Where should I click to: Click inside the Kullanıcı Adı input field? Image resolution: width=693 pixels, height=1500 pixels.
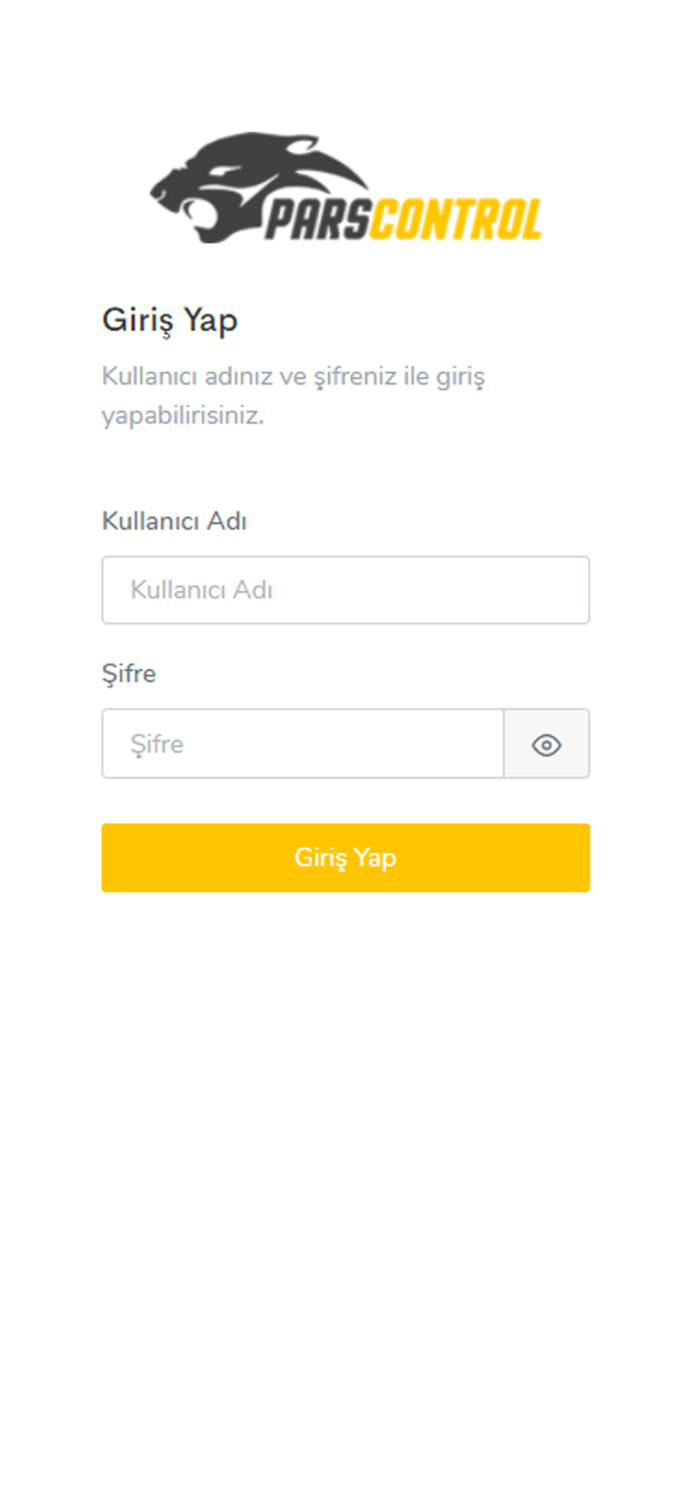[345, 590]
